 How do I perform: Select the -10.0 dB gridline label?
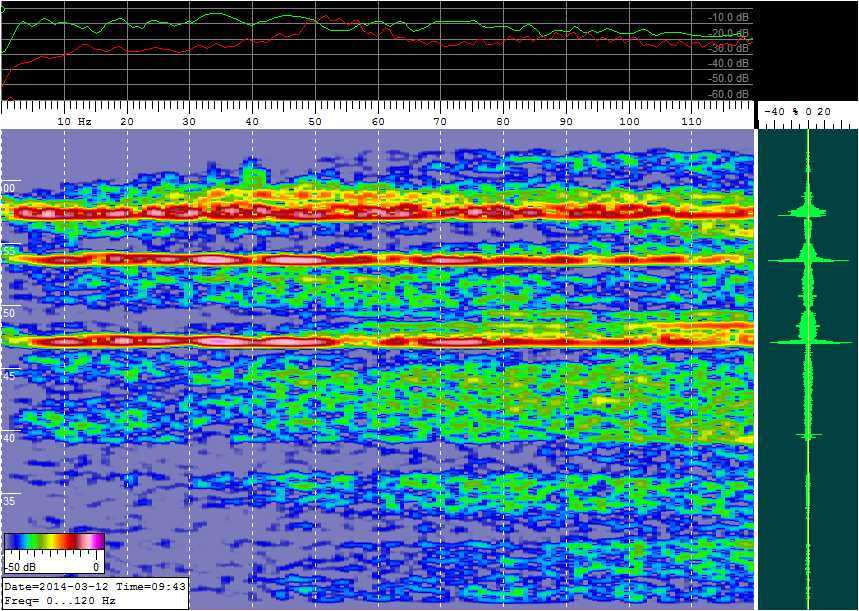(728, 17)
